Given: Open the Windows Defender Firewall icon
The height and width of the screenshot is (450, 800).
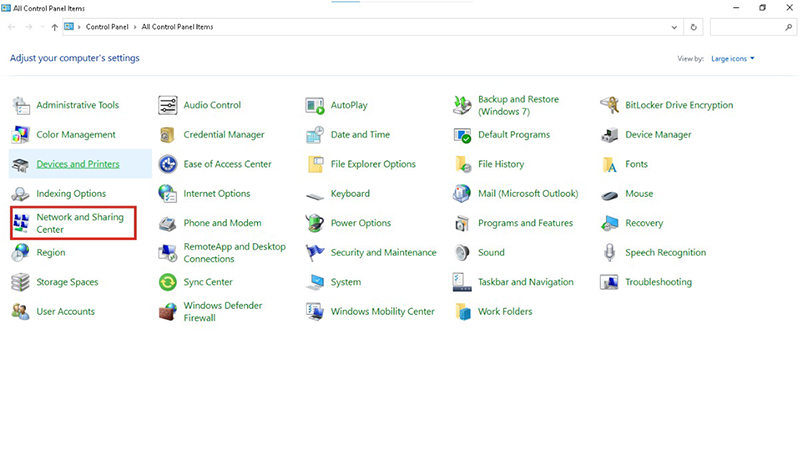Looking at the screenshot, I should (x=167, y=312).
